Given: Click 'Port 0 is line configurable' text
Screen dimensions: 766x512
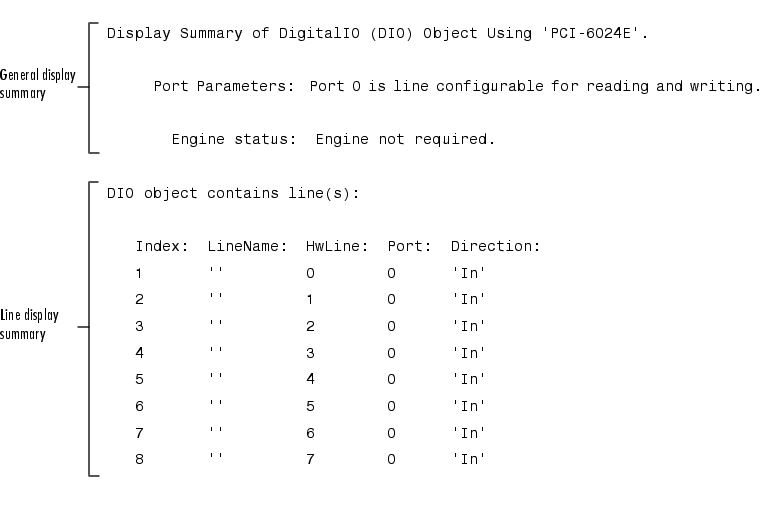Looking at the screenshot, I should click(x=426, y=86).
